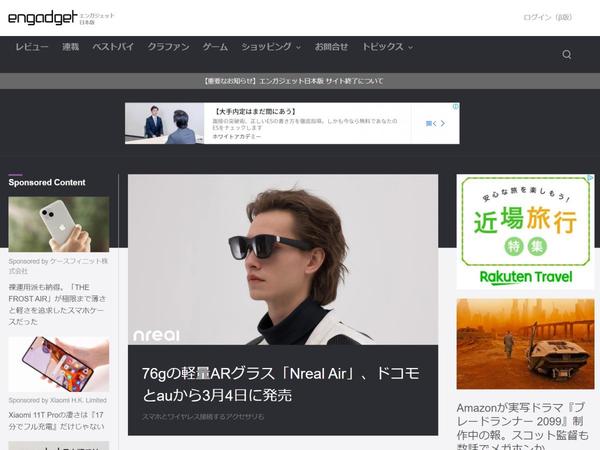Expand the ショッピング dropdown menu
Image resolution: width=600 pixels, height=450 pixels.
(x=271, y=47)
